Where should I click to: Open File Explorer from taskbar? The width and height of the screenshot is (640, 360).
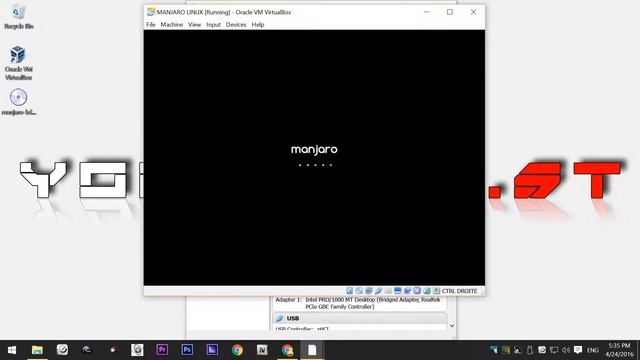[37, 350]
